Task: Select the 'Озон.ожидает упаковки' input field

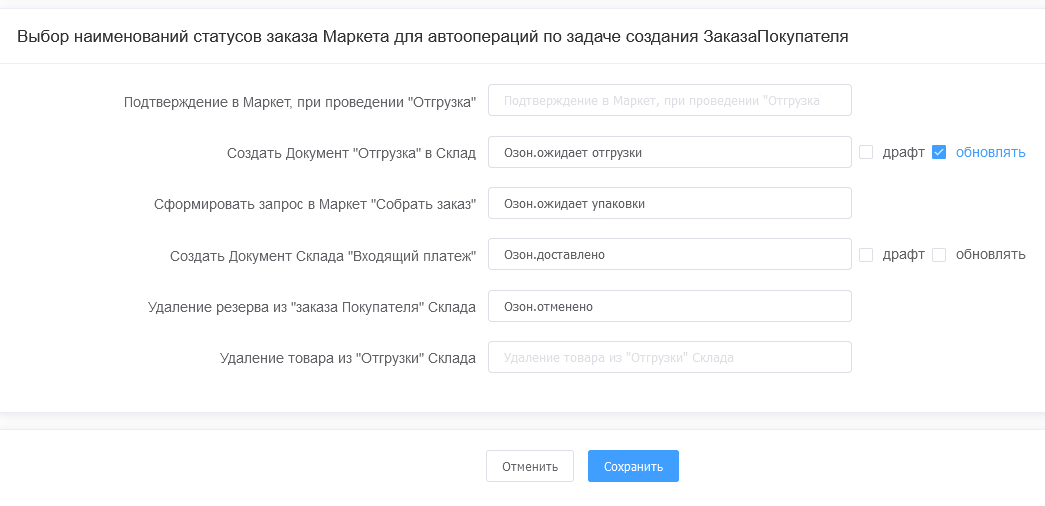Action: pyautogui.click(x=669, y=203)
